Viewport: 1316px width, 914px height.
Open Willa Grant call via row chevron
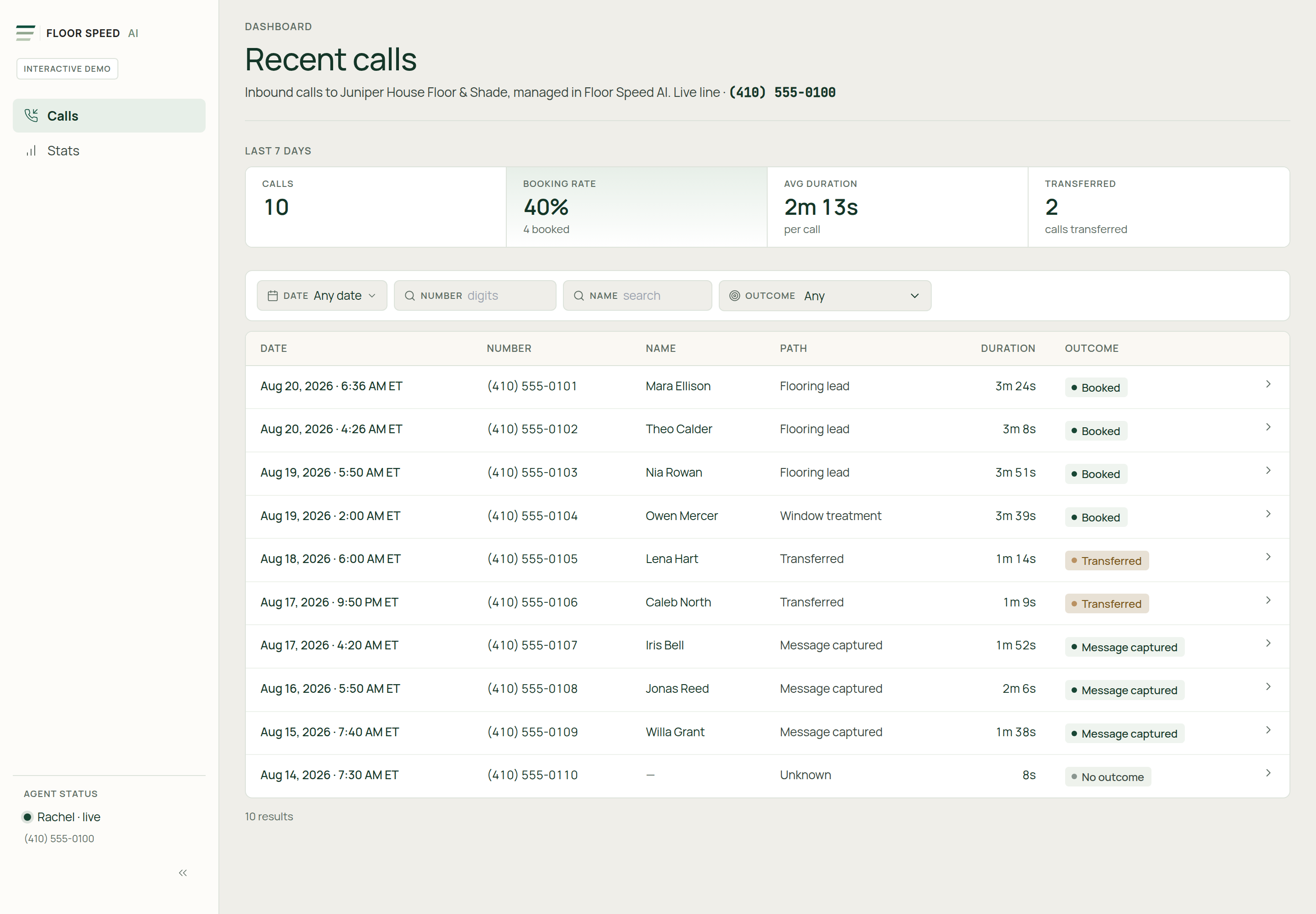click(1268, 730)
